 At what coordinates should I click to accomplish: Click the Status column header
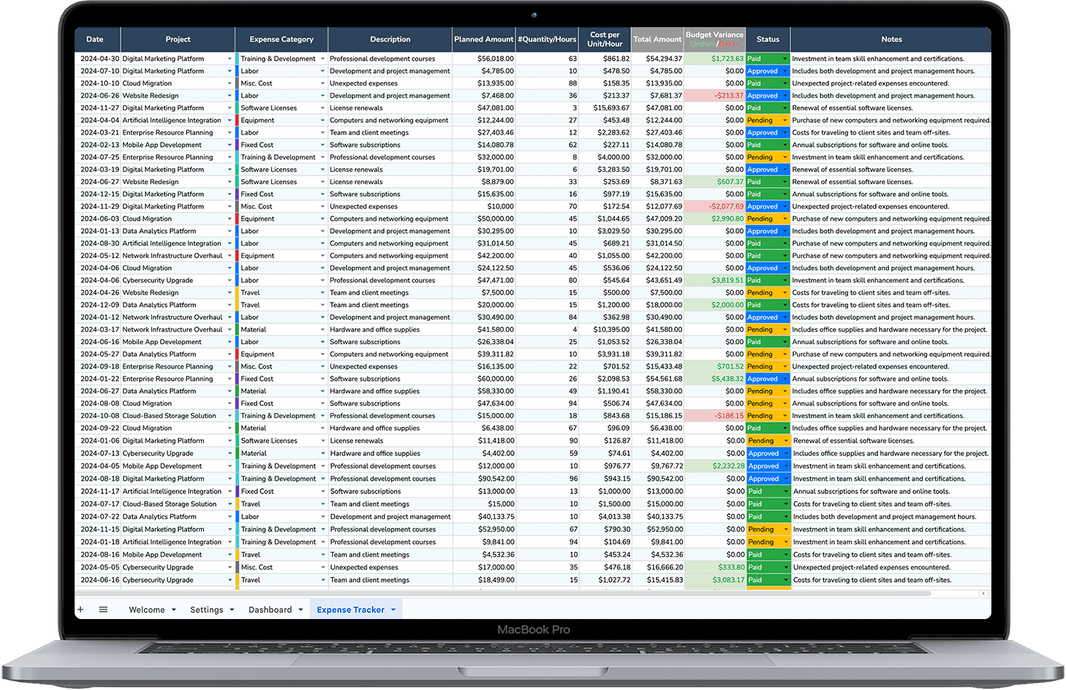pyautogui.click(x=768, y=39)
